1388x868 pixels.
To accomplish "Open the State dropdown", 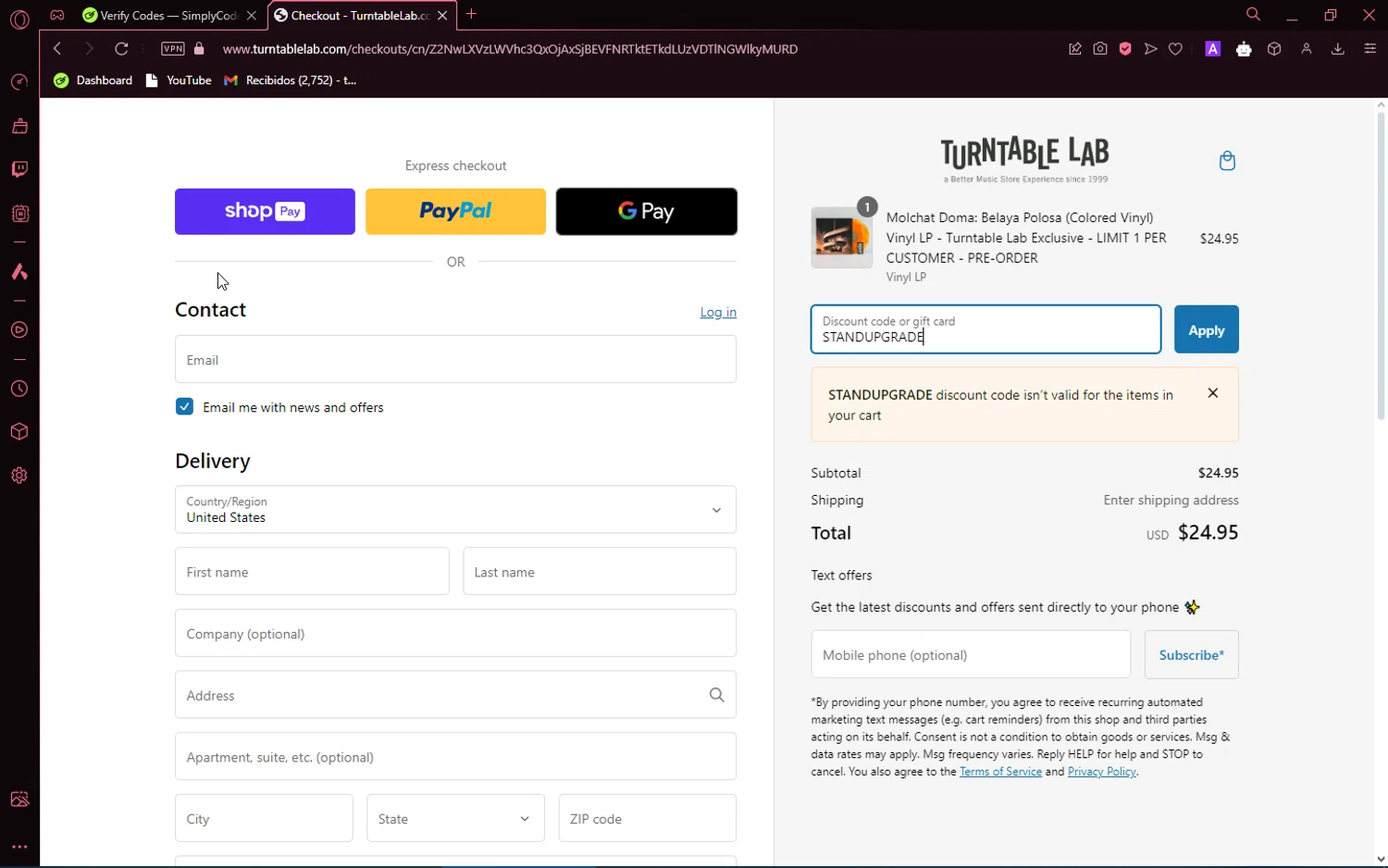I will 456,819.
